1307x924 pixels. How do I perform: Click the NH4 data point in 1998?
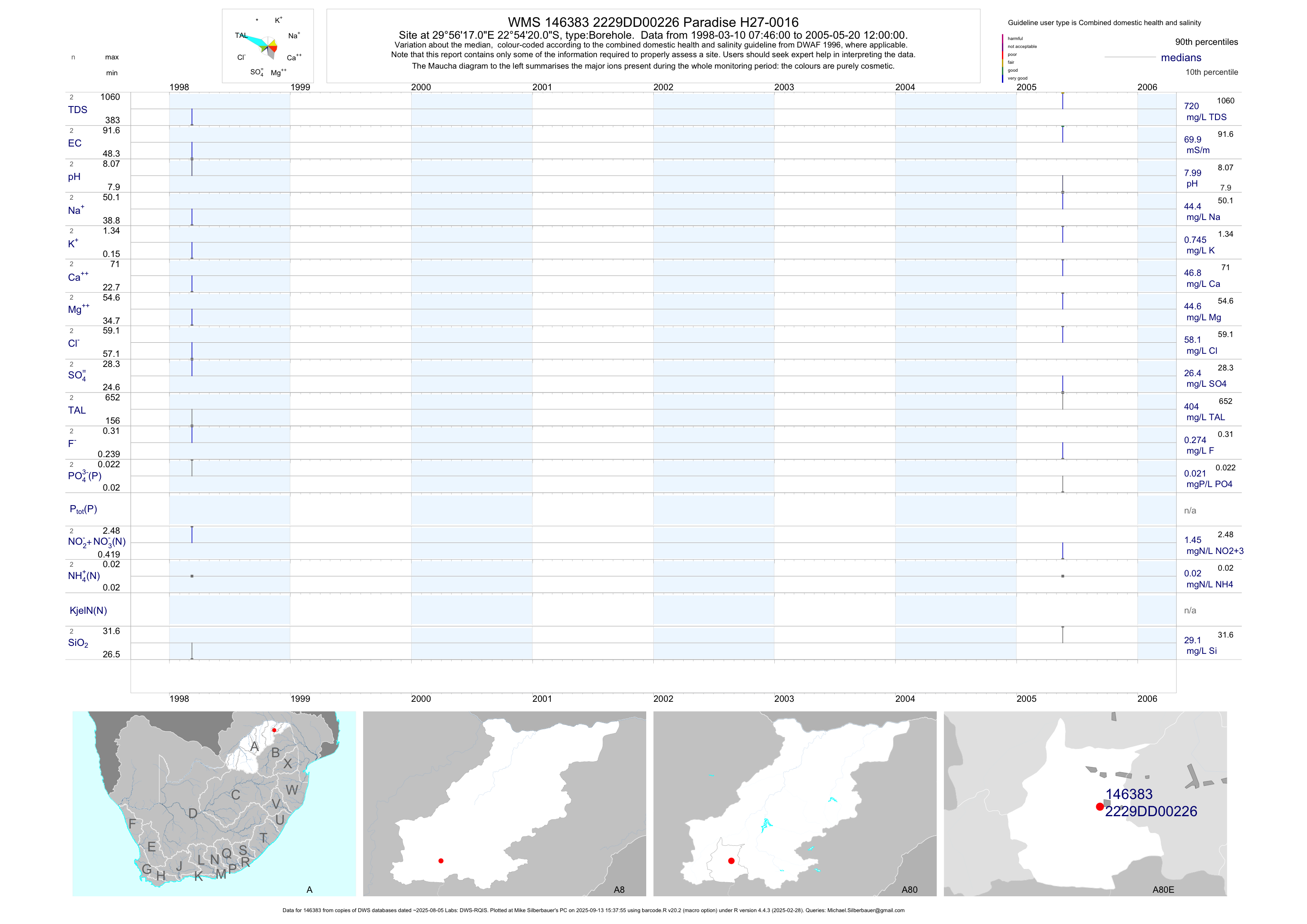[192, 576]
